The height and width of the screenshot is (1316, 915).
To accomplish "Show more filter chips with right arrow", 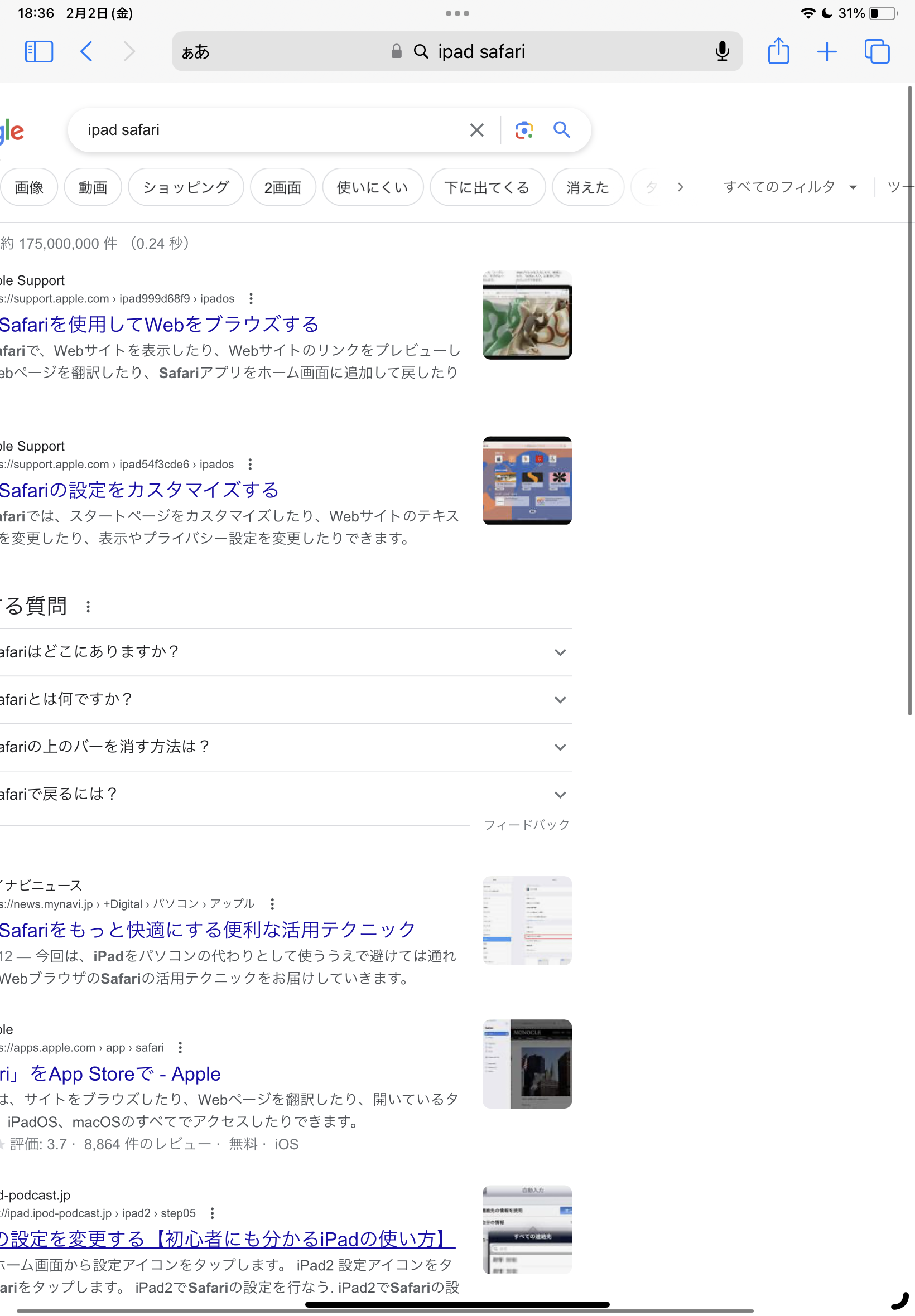I will tap(680, 187).
